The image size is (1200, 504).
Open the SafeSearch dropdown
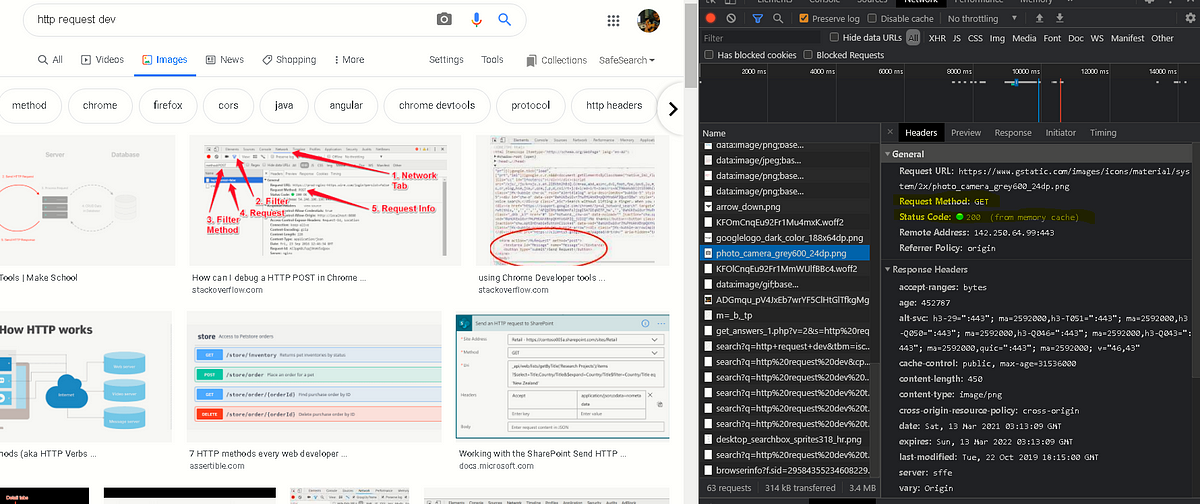(627, 60)
